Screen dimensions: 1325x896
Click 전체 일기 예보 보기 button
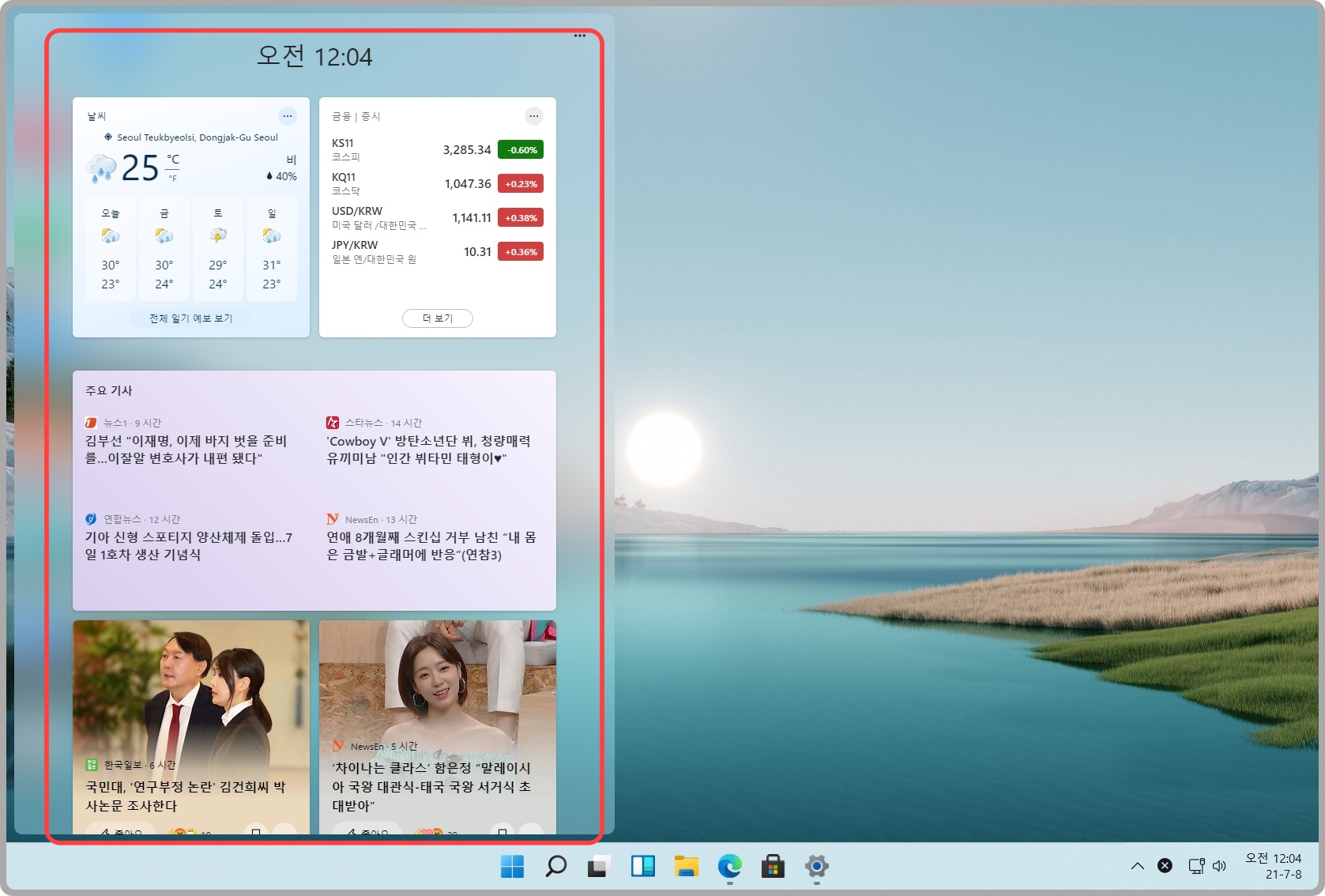[191, 318]
